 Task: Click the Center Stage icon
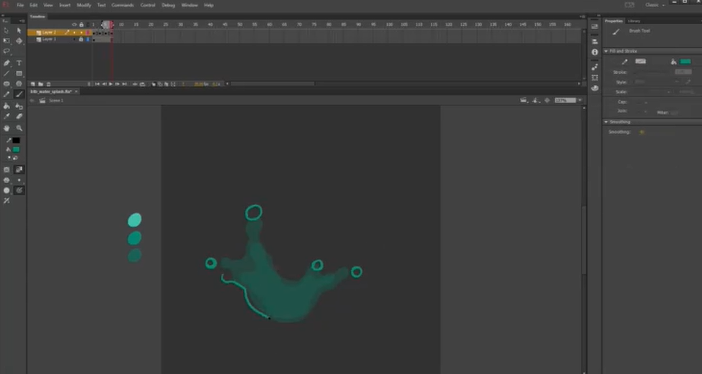click(x=547, y=100)
